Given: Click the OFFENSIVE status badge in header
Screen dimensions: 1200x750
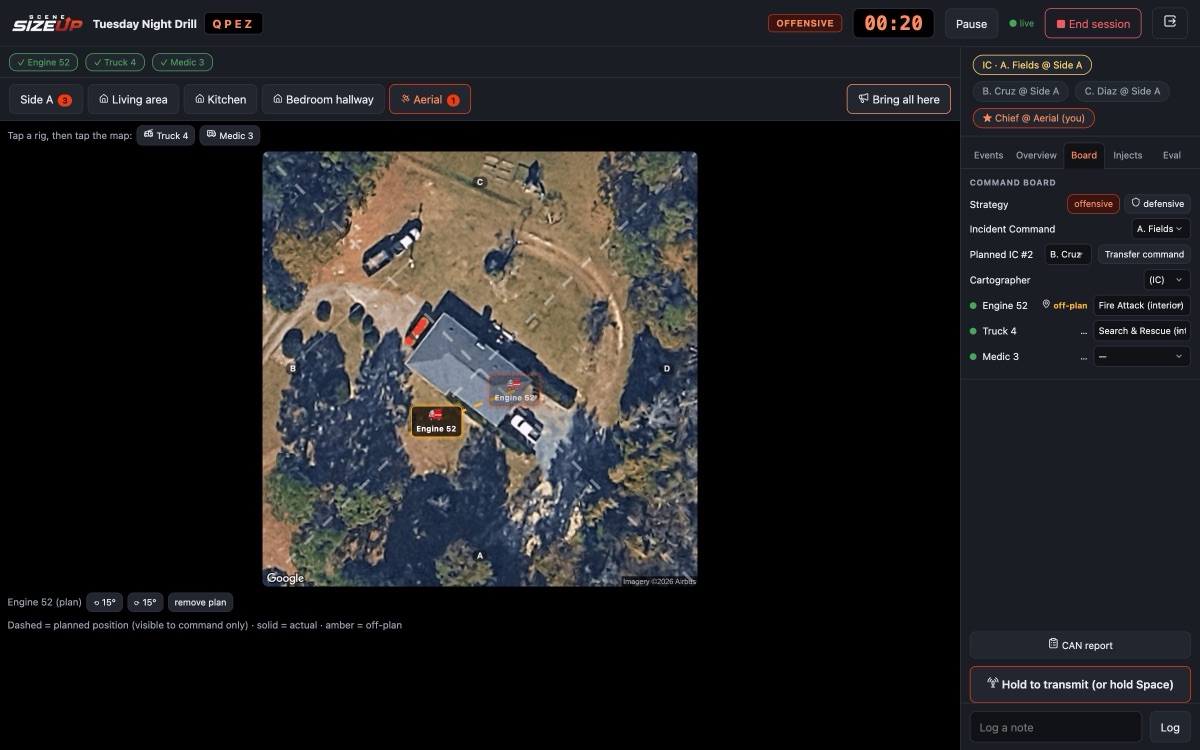Looking at the screenshot, I should click(x=805, y=23).
